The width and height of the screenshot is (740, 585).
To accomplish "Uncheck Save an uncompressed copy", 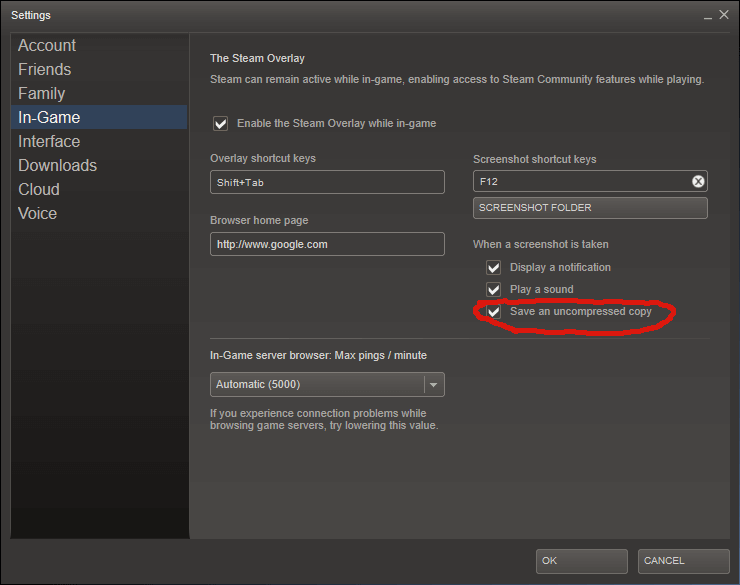I will [494, 311].
